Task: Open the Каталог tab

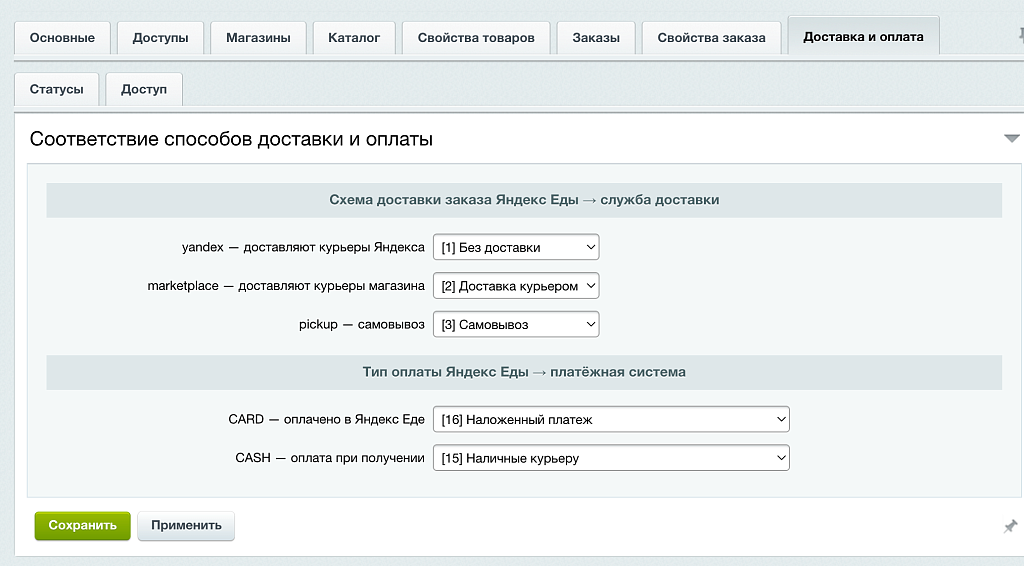Action: click(354, 38)
